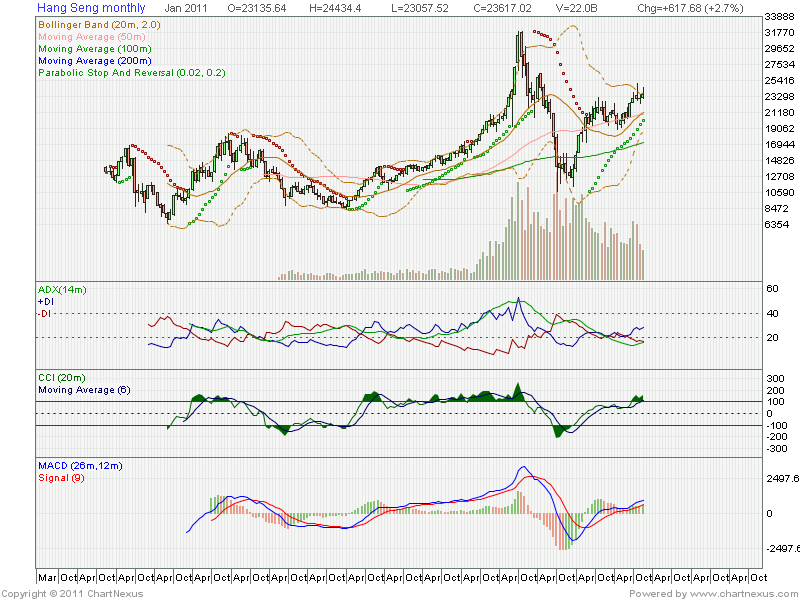The image size is (800, 600).
Task: Click the 'CCI (20m)' indicator label
Action: point(62,378)
